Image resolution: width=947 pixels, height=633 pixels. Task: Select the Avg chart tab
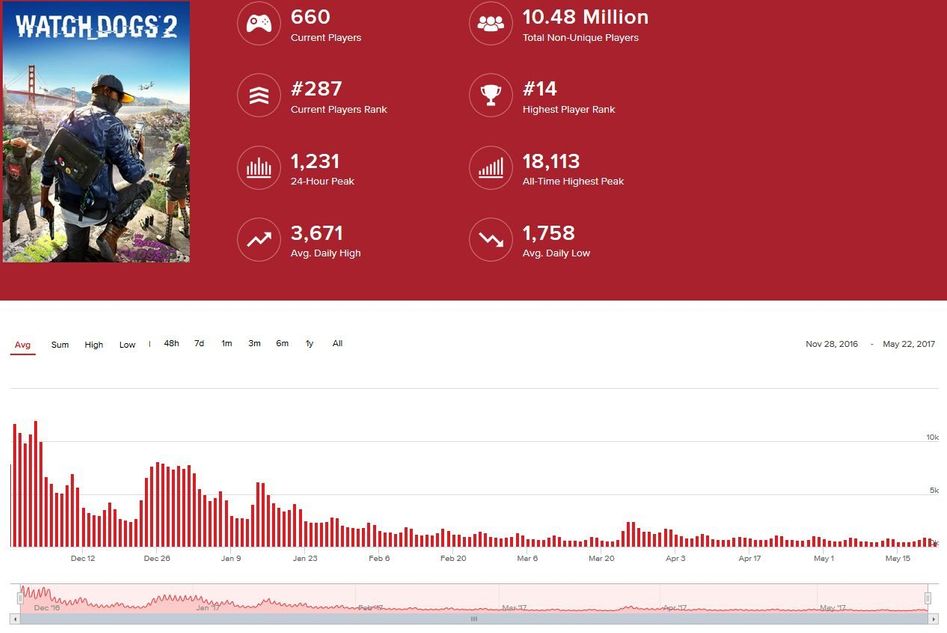click(22, 345)
